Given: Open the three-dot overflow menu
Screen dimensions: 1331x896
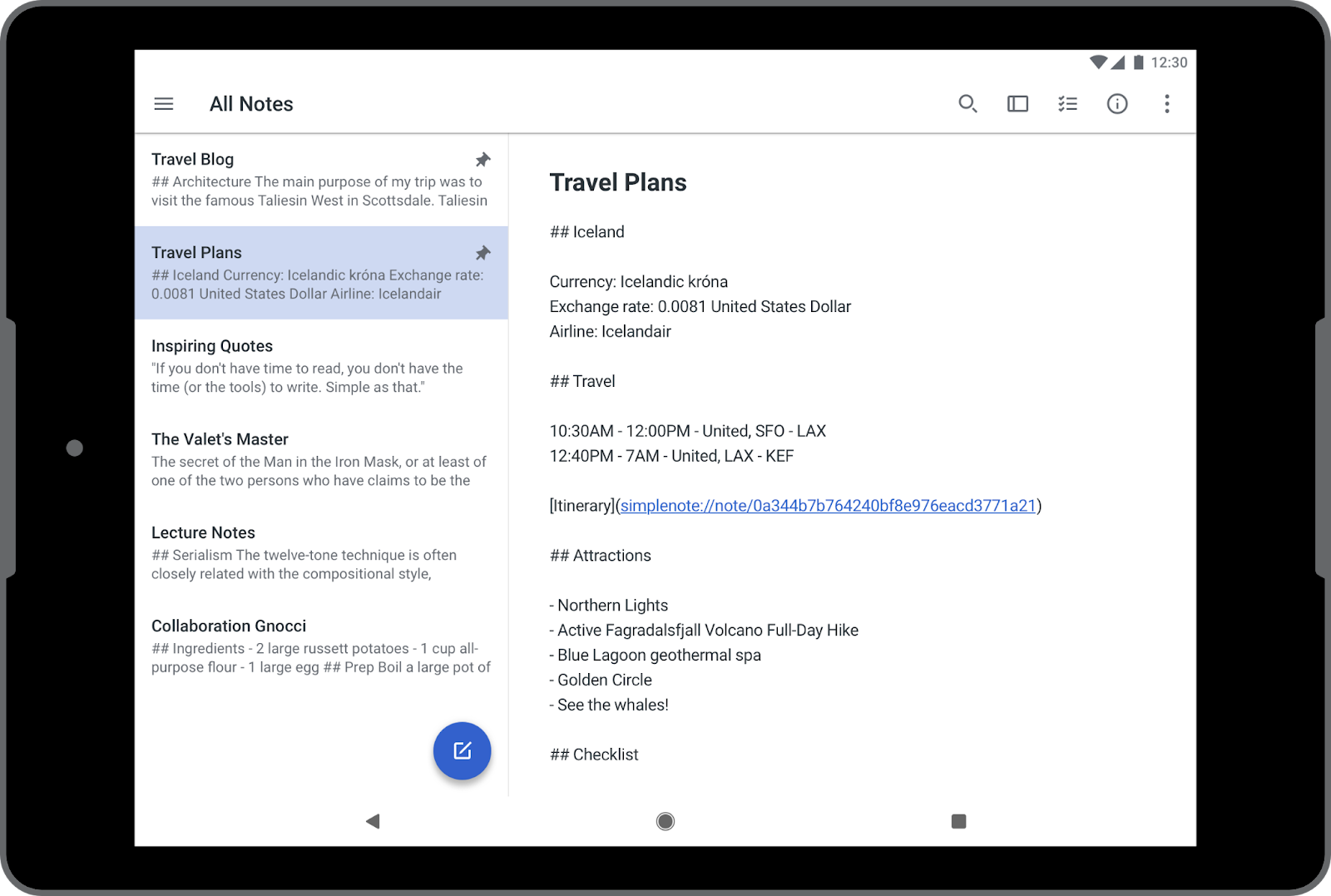Looking at the screenshot, I should pos(1167,104).
